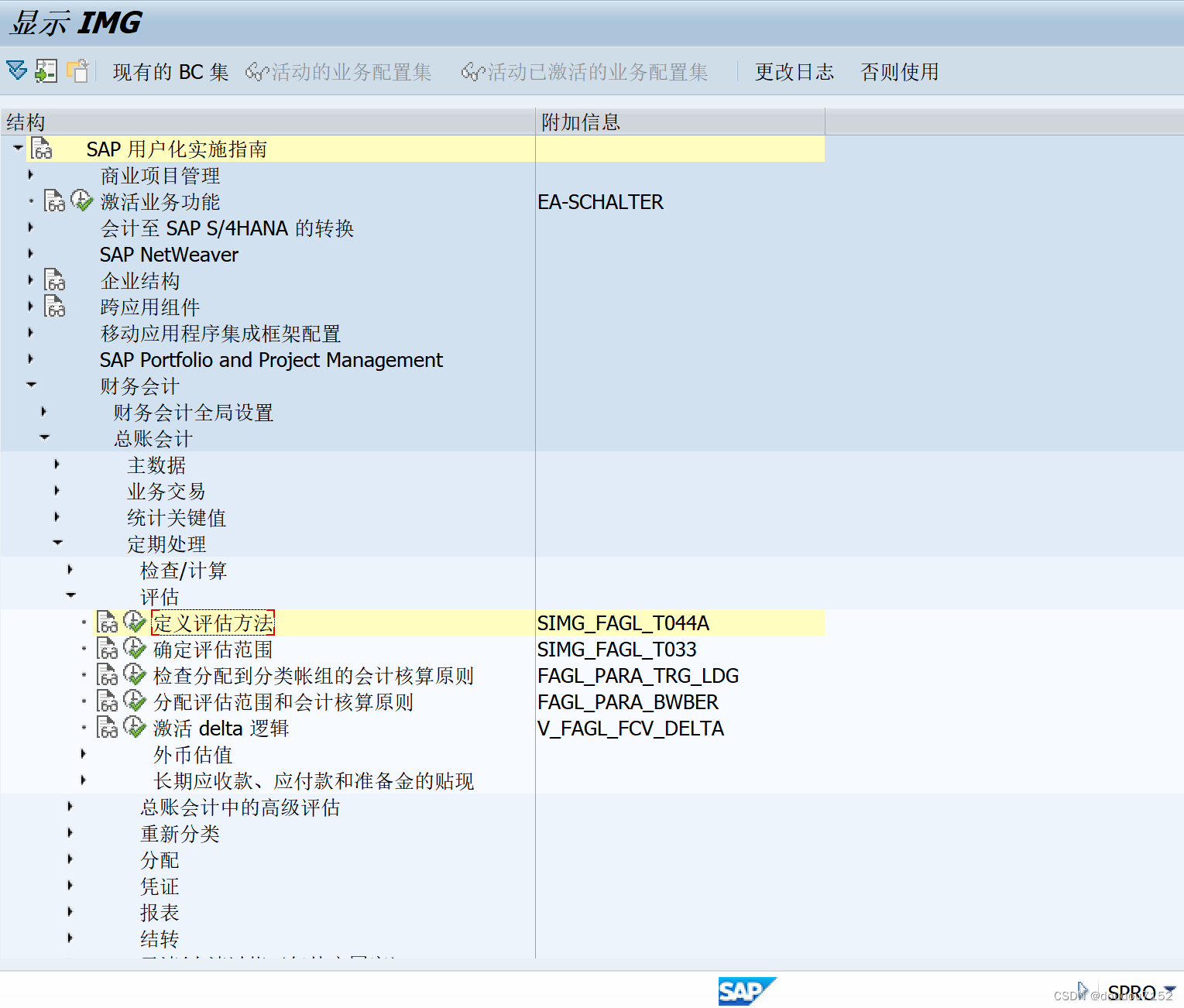Select 报表 tree node
This screenshot has height=1008, width=1184.
[x=160, y=913]
